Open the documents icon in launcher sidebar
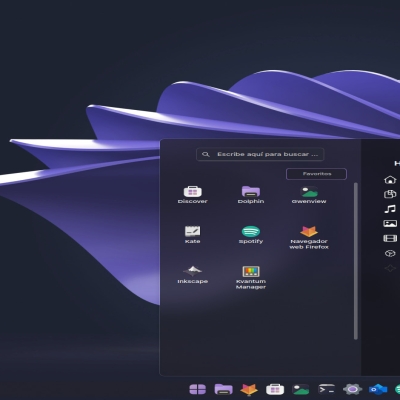The width and height of the screenshot is (400, 400). click(x=390, y=194)
